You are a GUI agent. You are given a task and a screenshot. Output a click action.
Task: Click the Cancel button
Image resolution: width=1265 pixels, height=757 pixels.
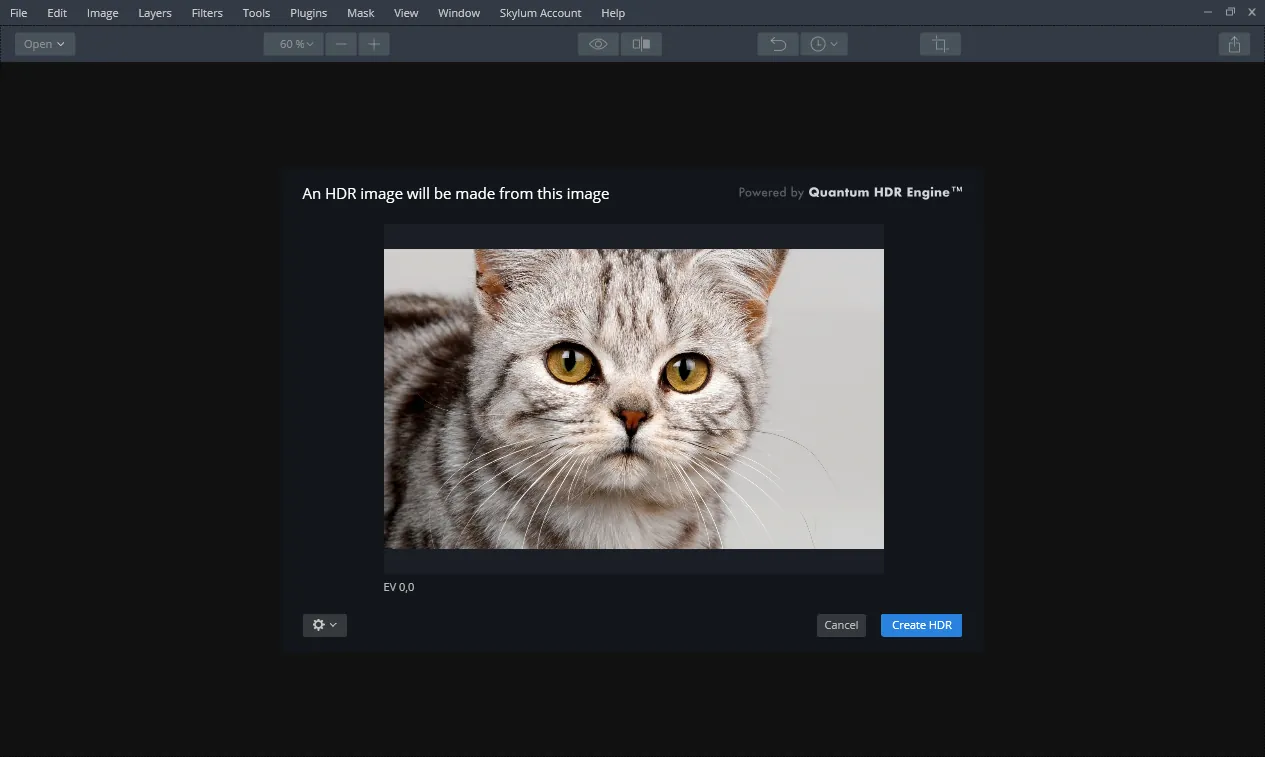tap(841, 625)
